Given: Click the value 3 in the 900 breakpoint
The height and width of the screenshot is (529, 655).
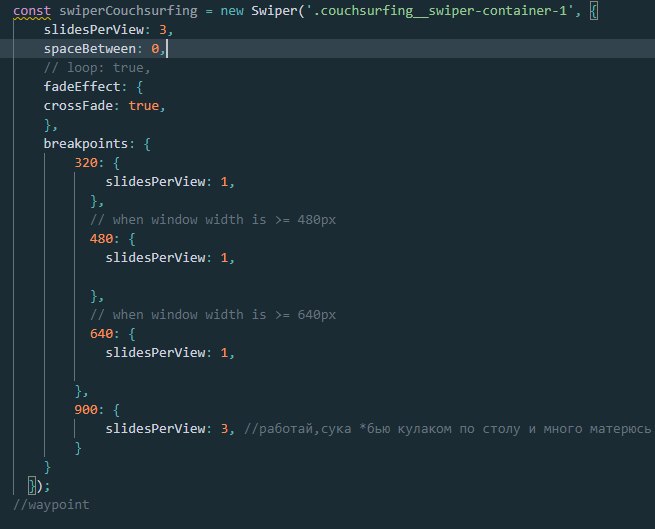Looking at the screenshot, I should coord(224,429).
